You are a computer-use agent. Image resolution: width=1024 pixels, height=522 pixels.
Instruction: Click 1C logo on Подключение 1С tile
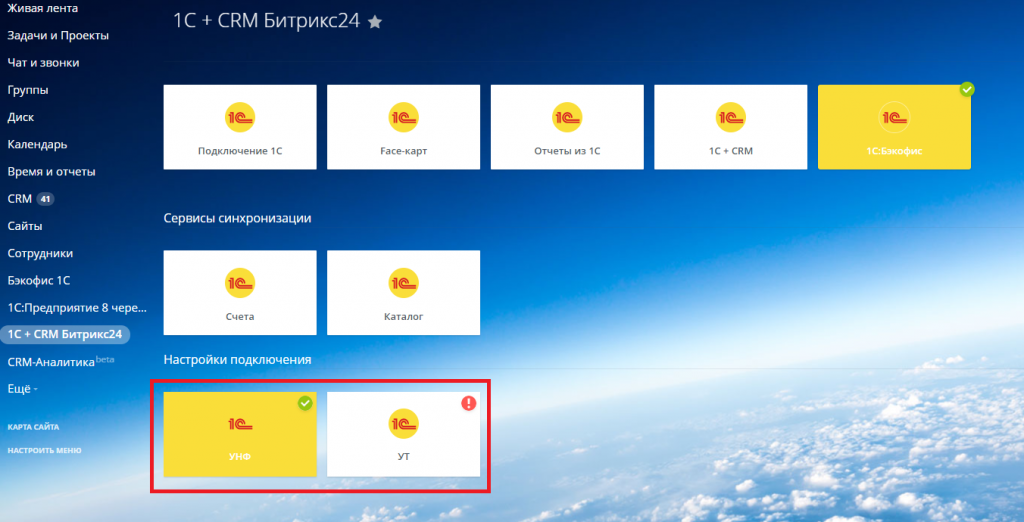(x=240, y=118)
